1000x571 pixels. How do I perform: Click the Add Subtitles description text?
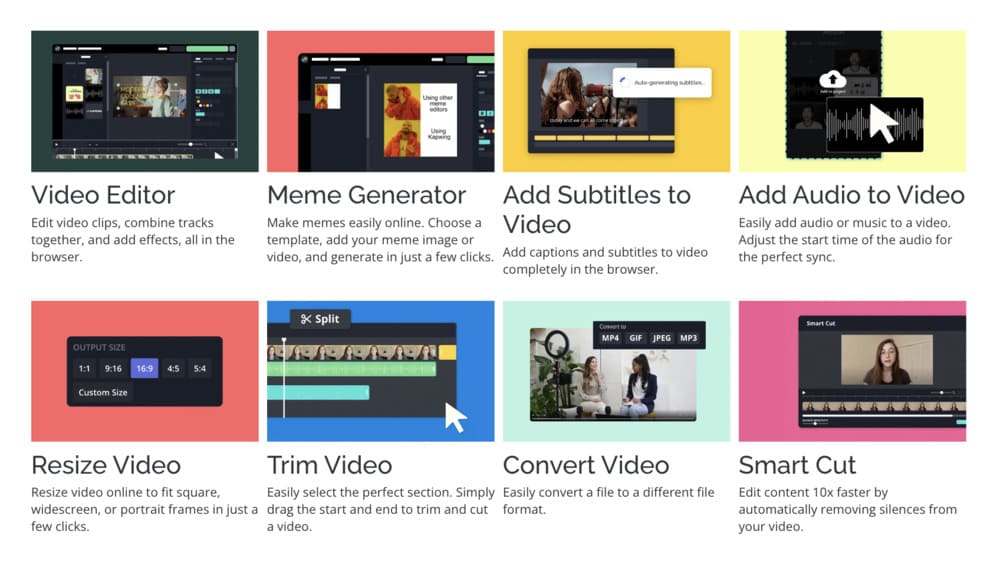[x=605, y=261]
